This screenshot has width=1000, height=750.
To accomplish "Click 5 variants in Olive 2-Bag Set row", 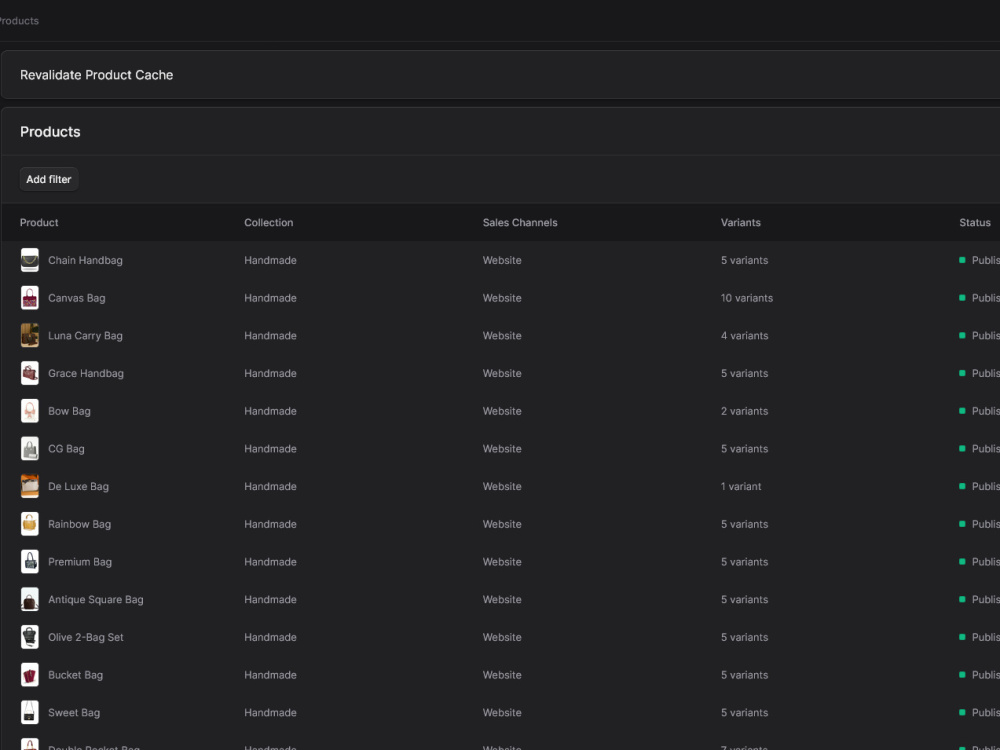I will click(744, 636).
